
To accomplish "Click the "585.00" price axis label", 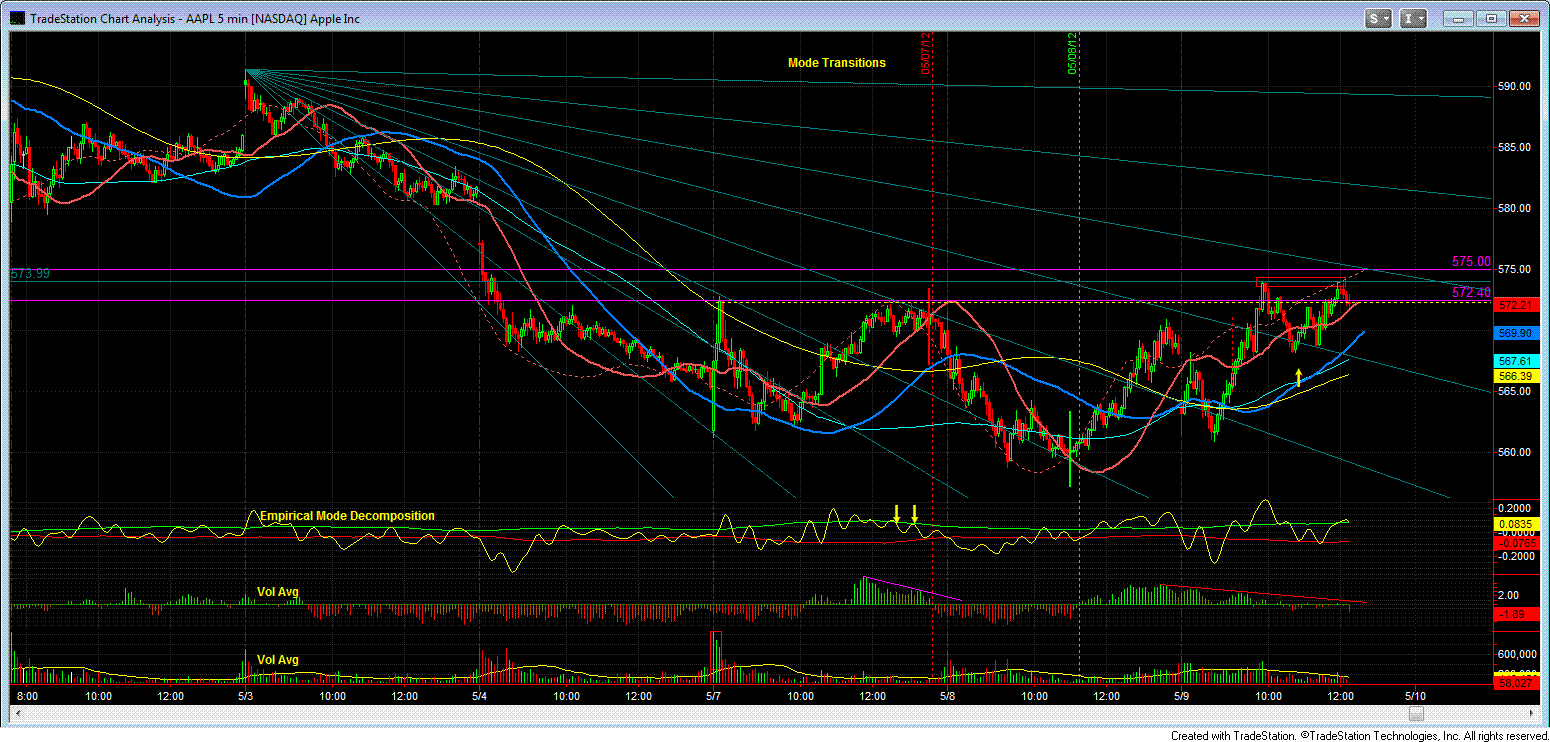I will pos(1512,147).
